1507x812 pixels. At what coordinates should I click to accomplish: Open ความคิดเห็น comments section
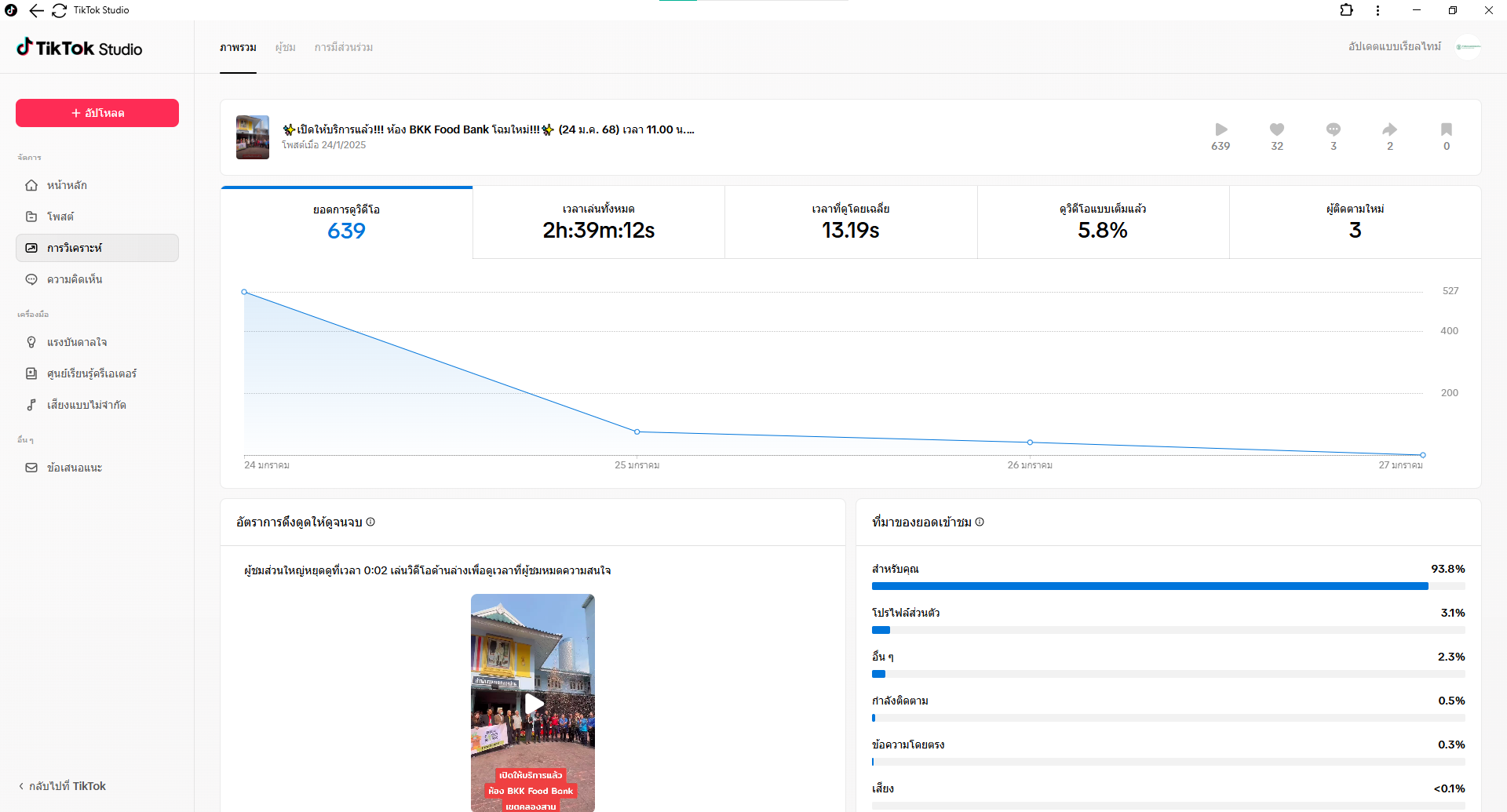(97, 279)
